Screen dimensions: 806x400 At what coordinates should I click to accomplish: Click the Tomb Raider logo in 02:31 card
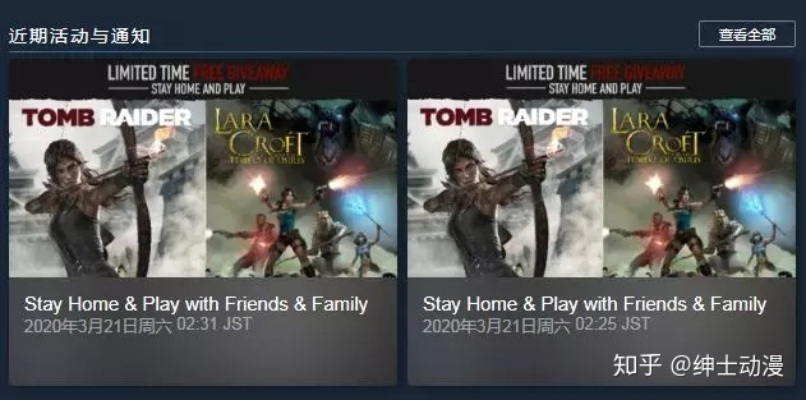106,117
